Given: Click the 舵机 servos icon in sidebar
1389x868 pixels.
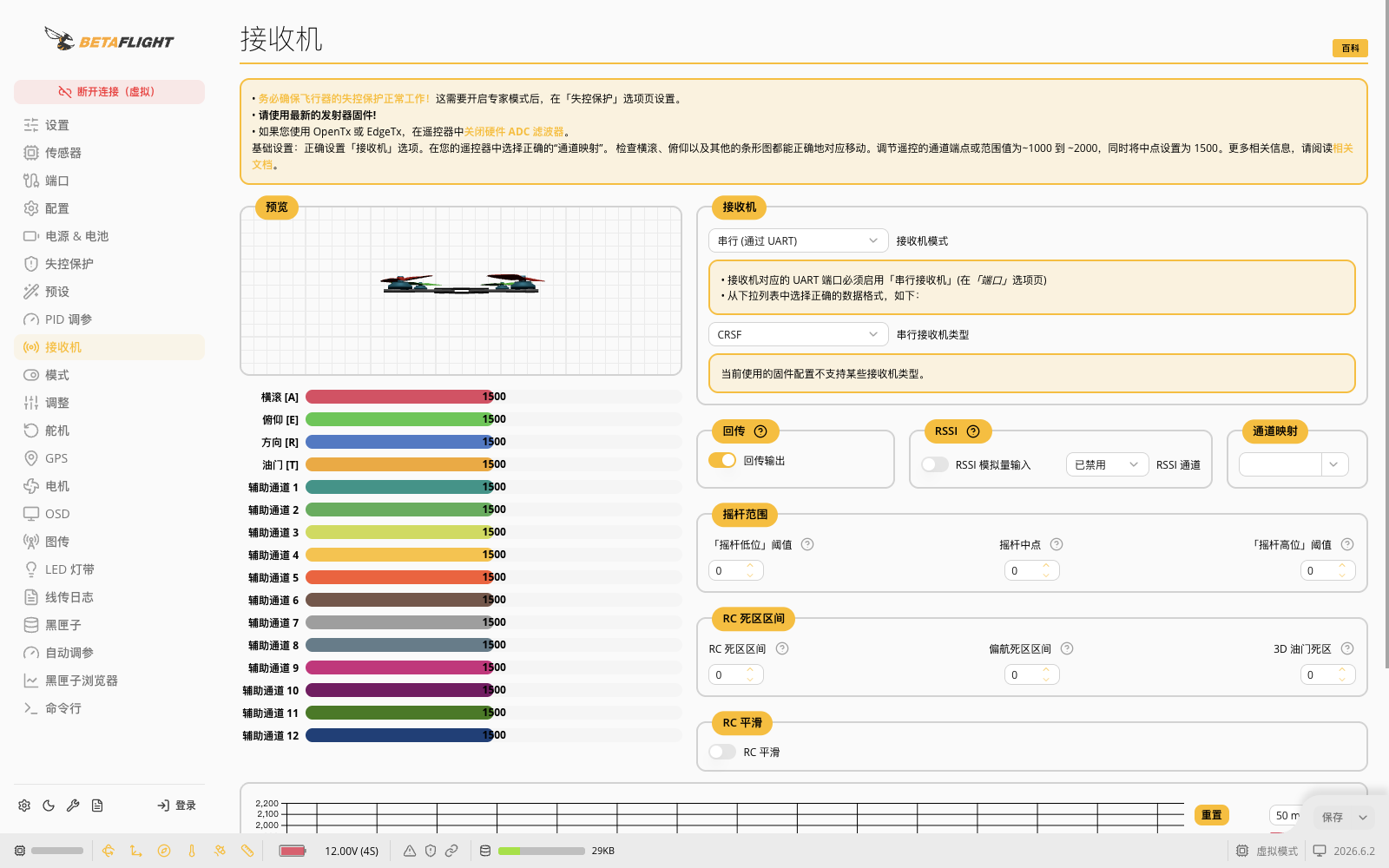Looking at the screenshot, I should (x=31, y=431).
